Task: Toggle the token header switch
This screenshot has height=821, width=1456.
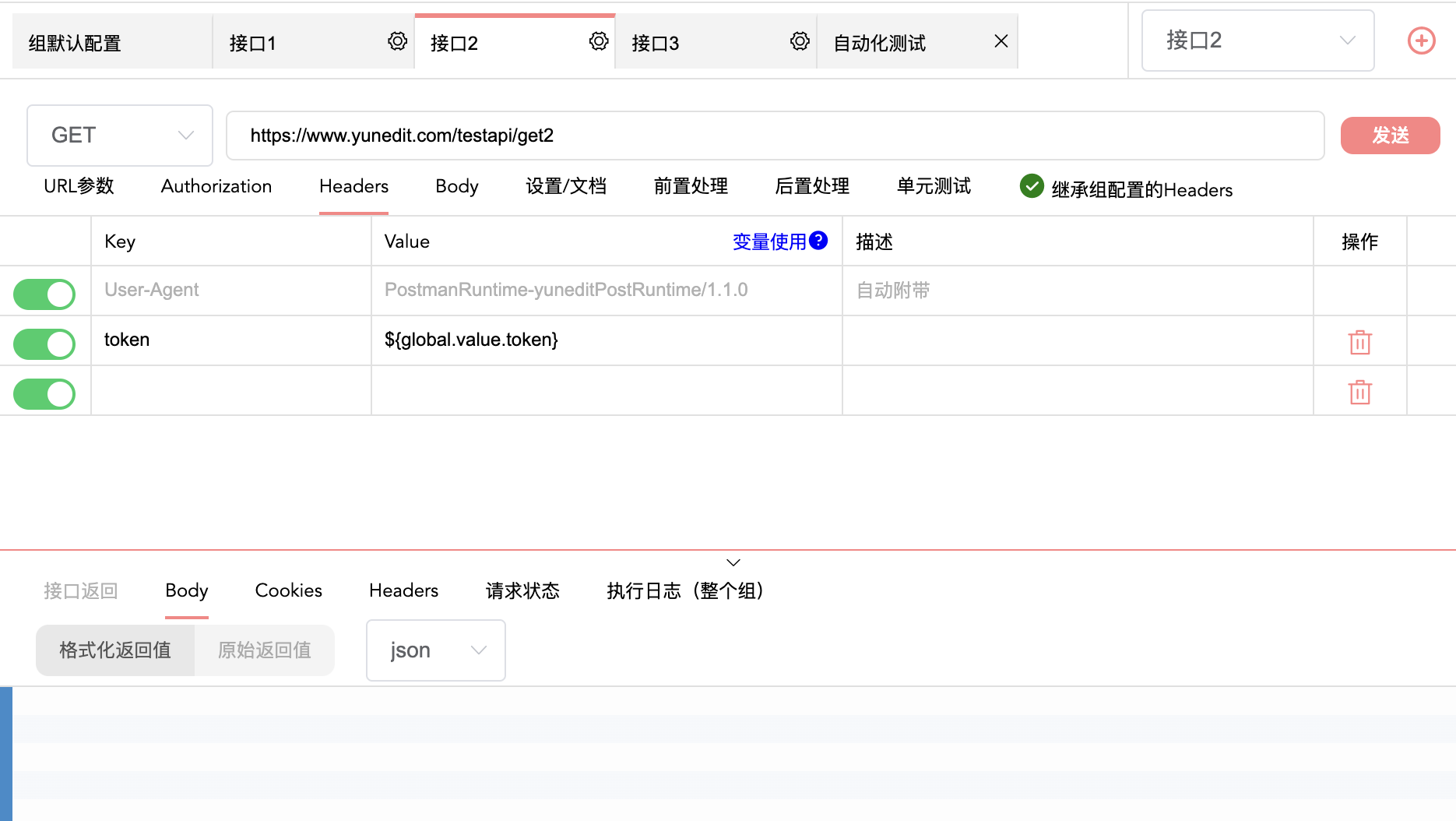Action: tap(44, 344)
